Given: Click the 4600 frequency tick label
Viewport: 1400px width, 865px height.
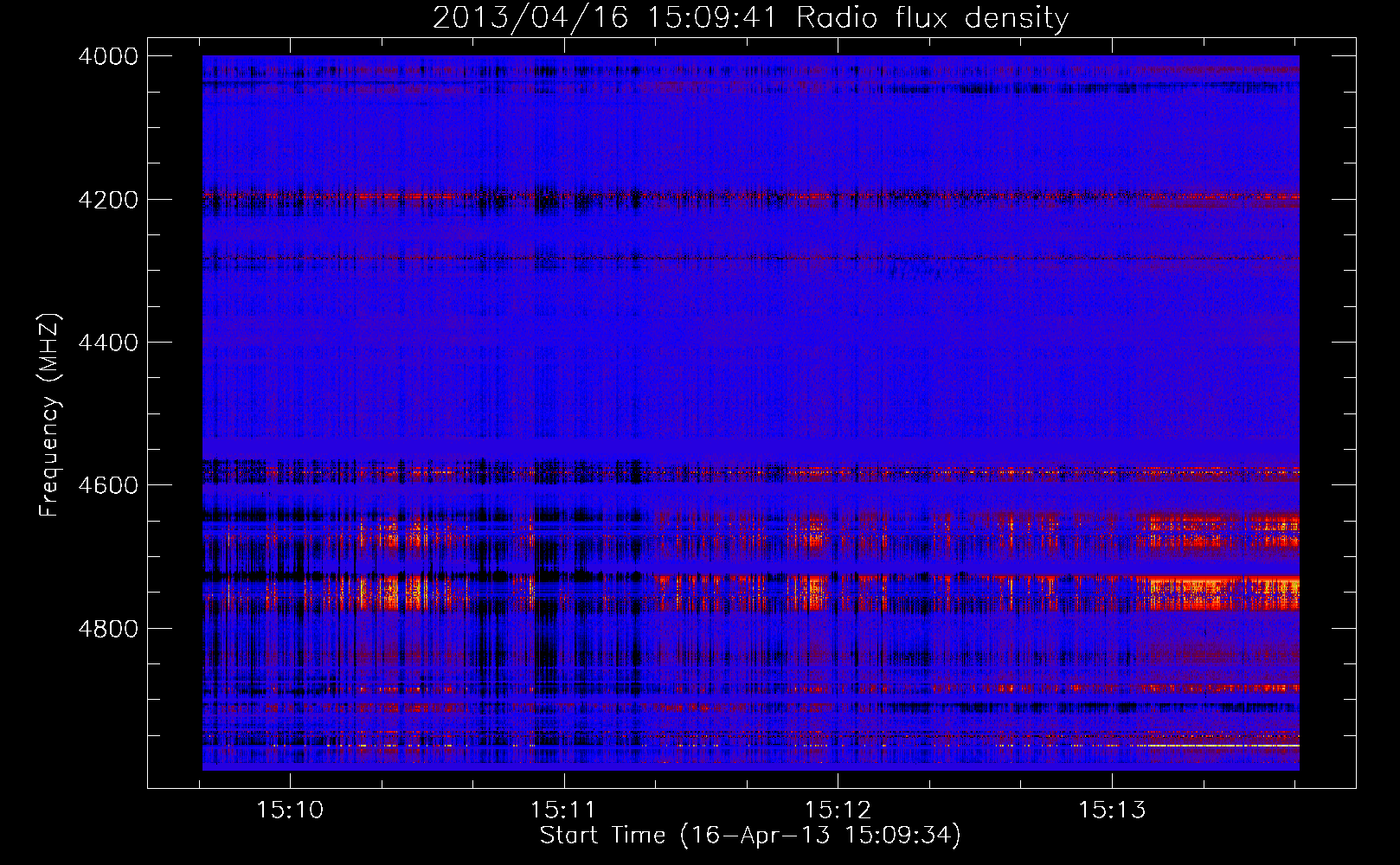Looking at the screenshot, I should [x=108, y=485].
